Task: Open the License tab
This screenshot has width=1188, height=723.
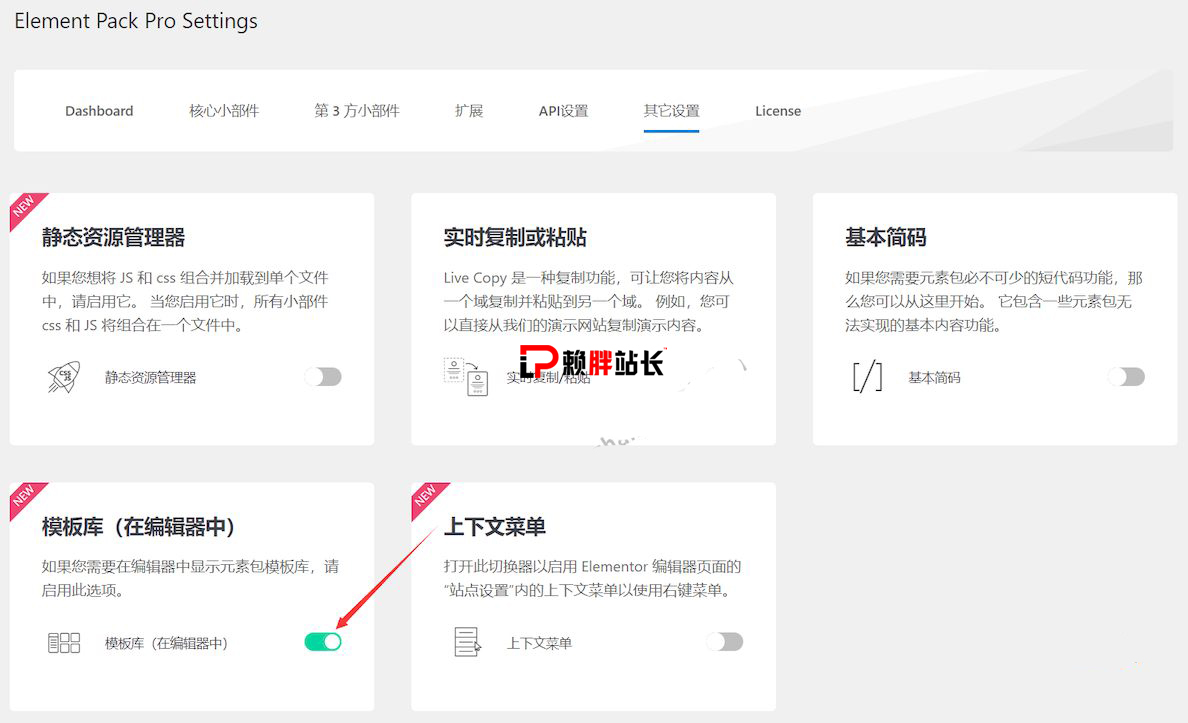Action: click(x=778, y=111)
